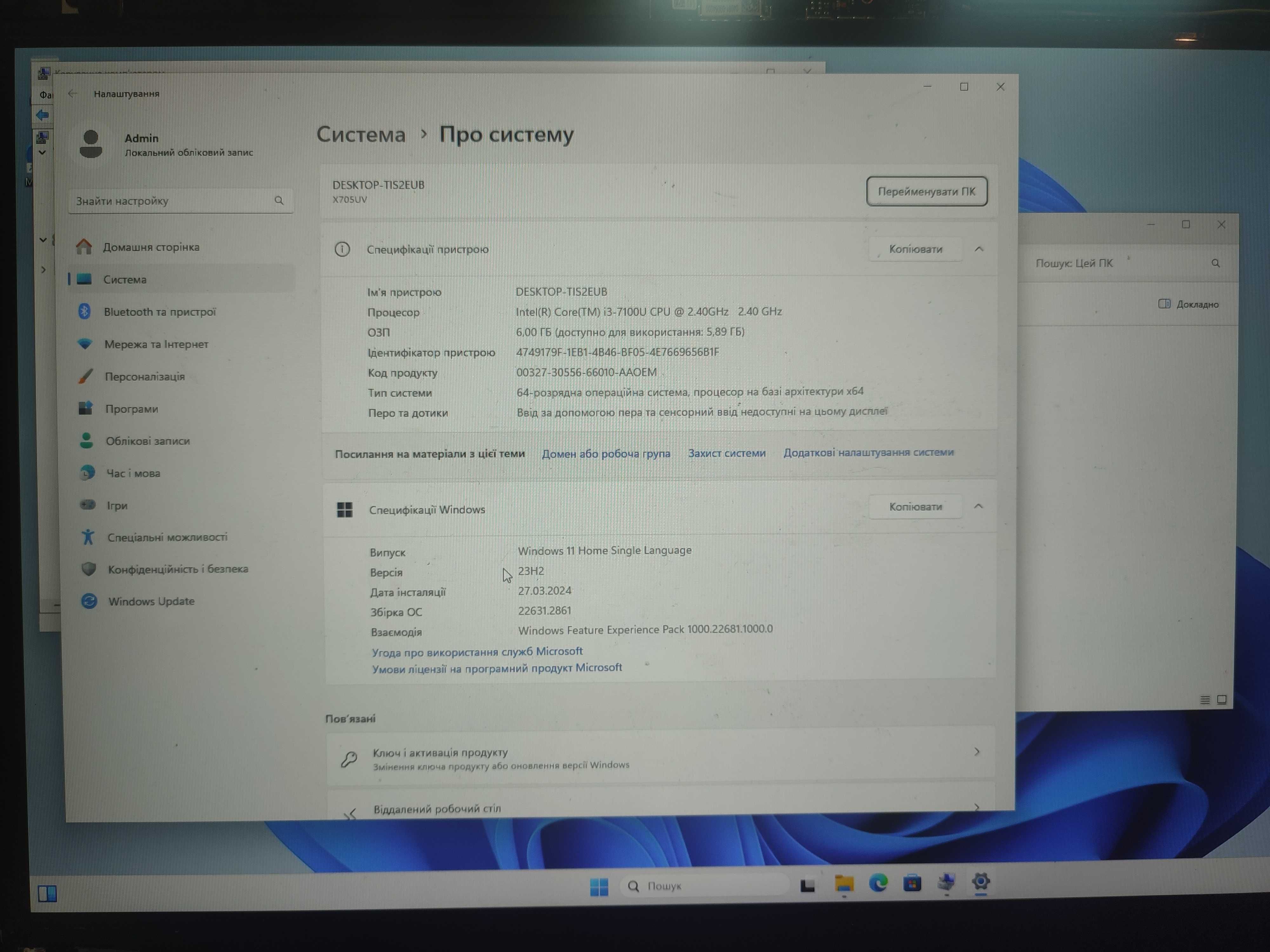
Task: Click the Облікові записи icon
Action: (86, 441)
